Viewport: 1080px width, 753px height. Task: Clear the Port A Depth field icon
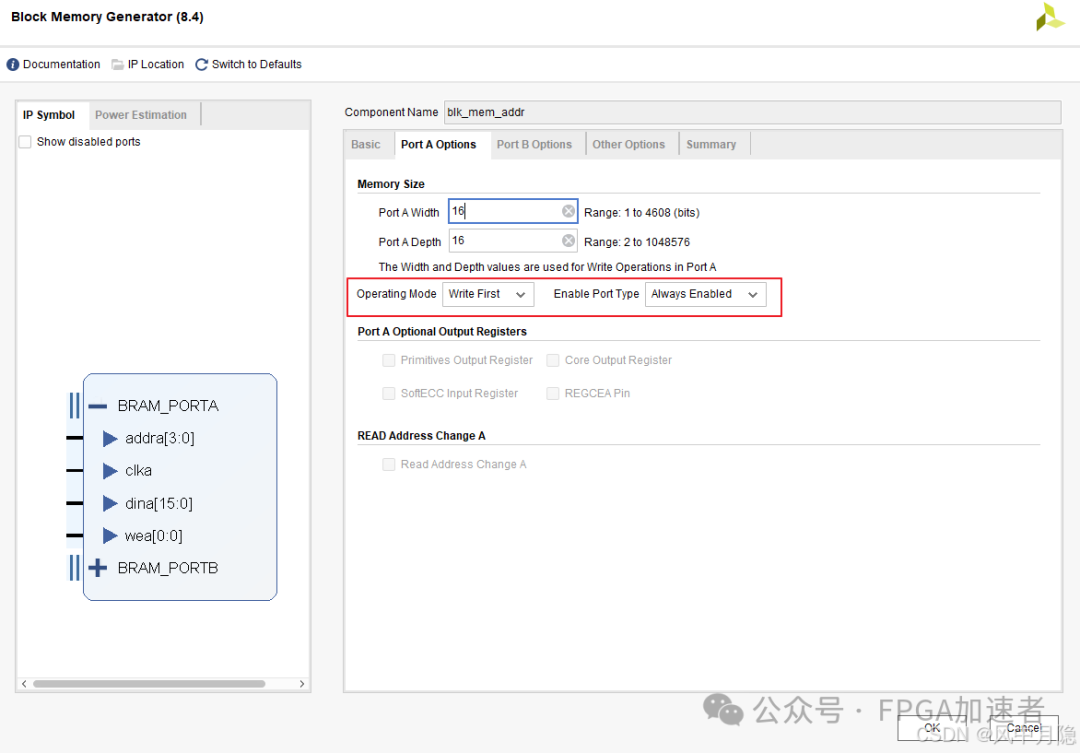(568, 241)
